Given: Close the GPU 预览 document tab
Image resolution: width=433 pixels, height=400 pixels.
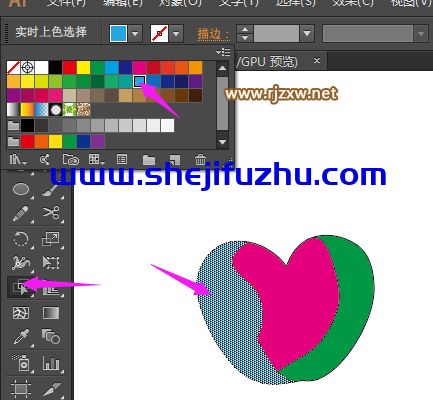Looking at the screenshot, I should coord(317,61).
